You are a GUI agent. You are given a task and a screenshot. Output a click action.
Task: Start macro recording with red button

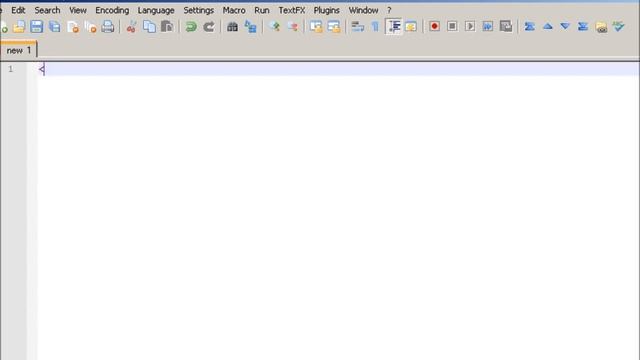coord(434,27)
